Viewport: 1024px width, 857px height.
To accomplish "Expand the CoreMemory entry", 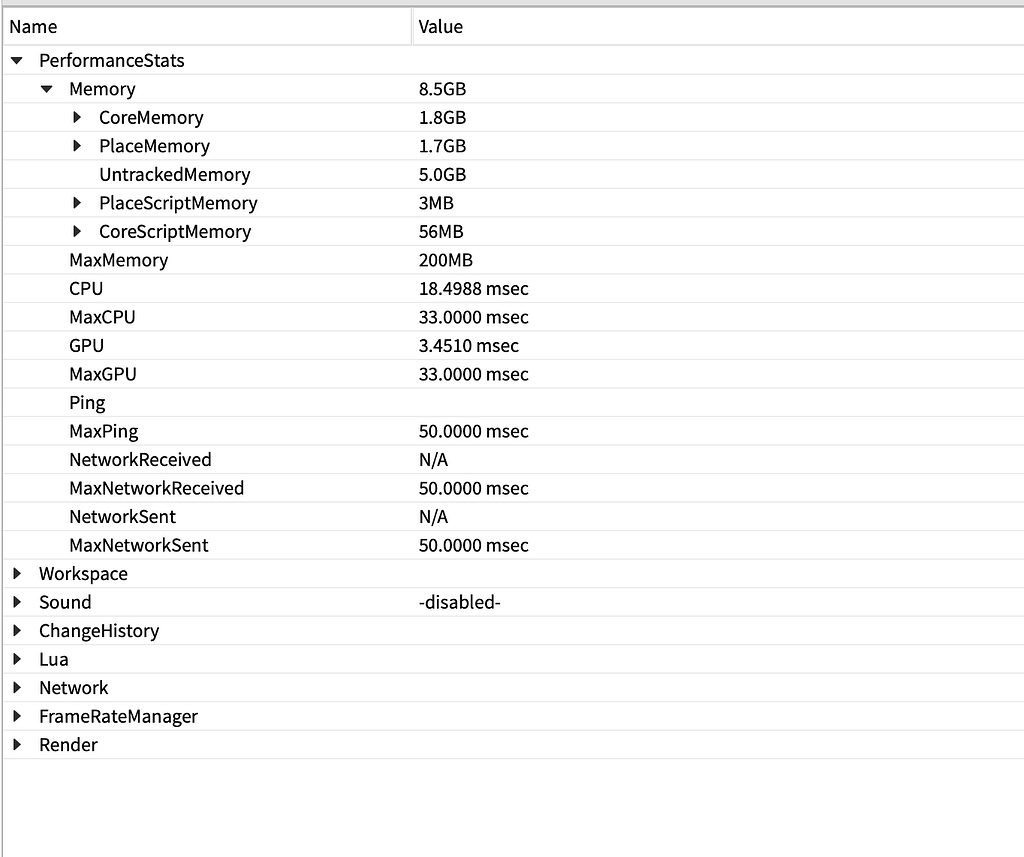I will click(77, 117).
